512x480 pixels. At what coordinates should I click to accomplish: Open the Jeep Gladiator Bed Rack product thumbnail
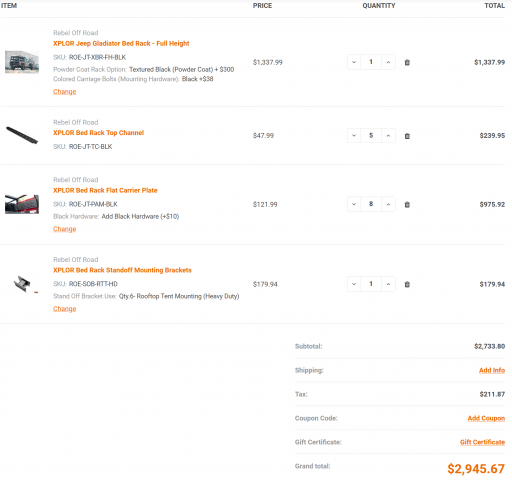click(22, 62)
